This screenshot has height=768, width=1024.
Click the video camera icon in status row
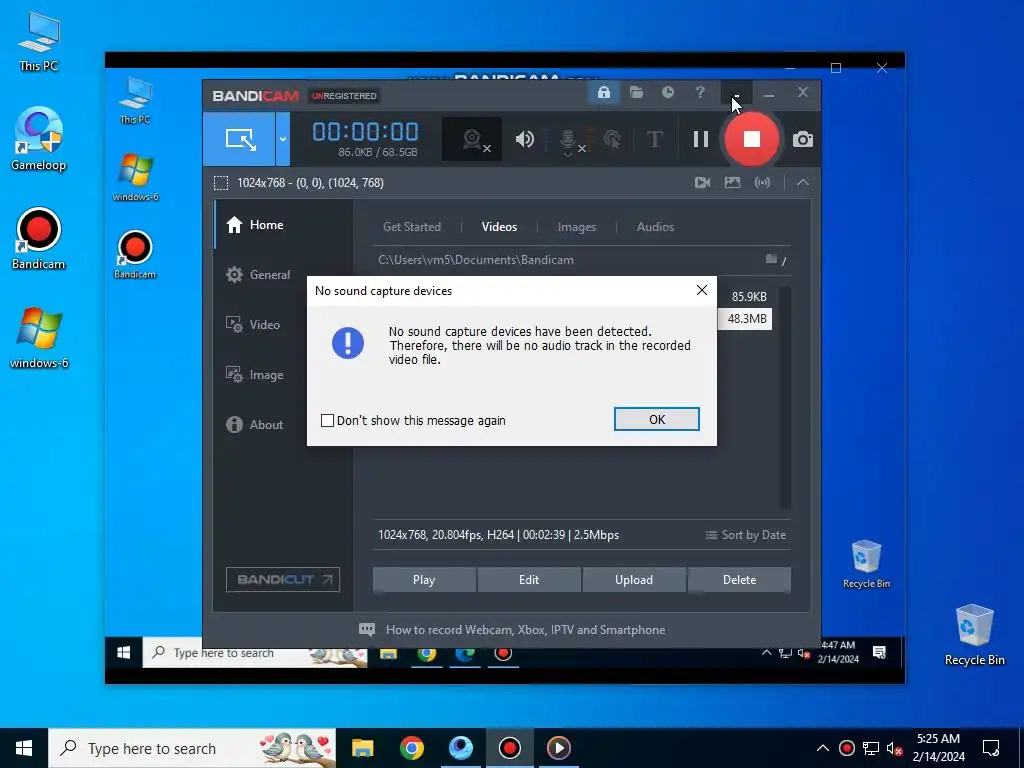point(703,183)
